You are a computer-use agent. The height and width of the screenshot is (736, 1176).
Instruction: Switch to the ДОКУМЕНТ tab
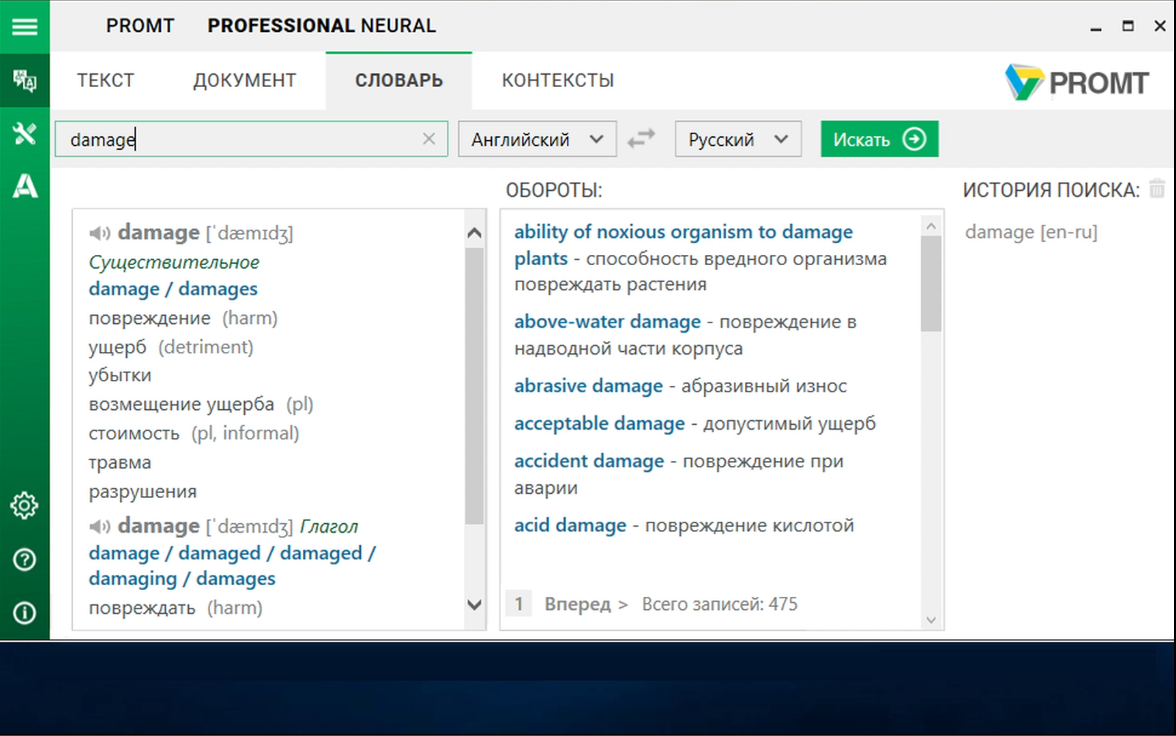click(244, 80)
